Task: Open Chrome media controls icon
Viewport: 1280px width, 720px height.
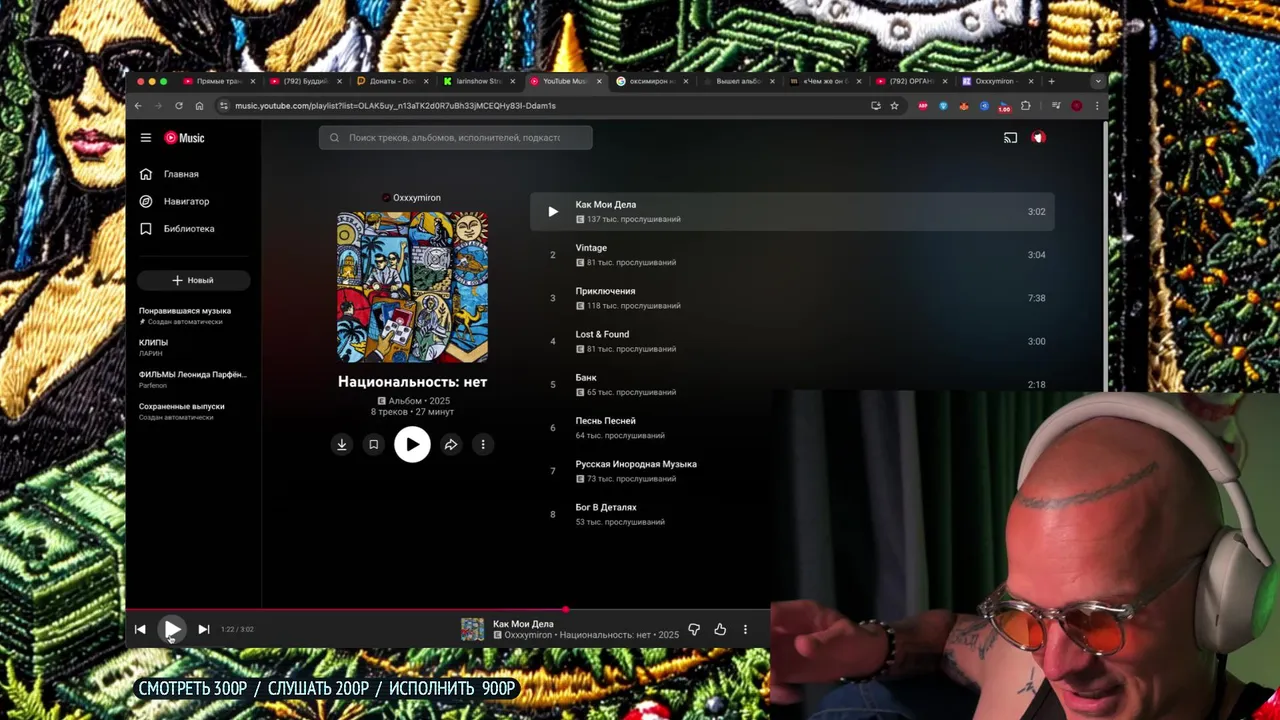Action: tap(1056, 106)
